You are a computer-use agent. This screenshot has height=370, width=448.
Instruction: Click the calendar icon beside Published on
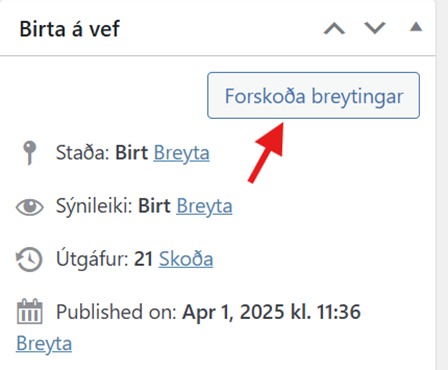click(x=29, y=312)
